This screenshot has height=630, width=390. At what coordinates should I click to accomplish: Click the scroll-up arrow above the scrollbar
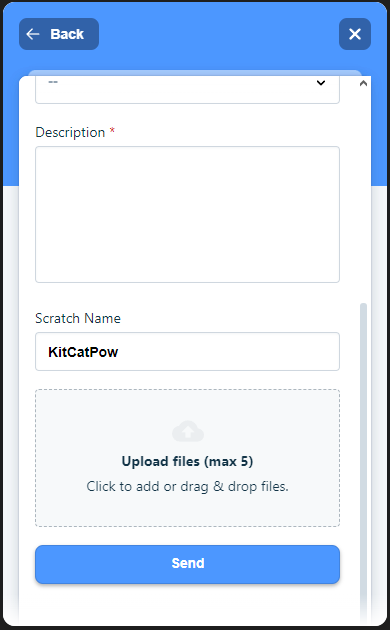(363, 84)
